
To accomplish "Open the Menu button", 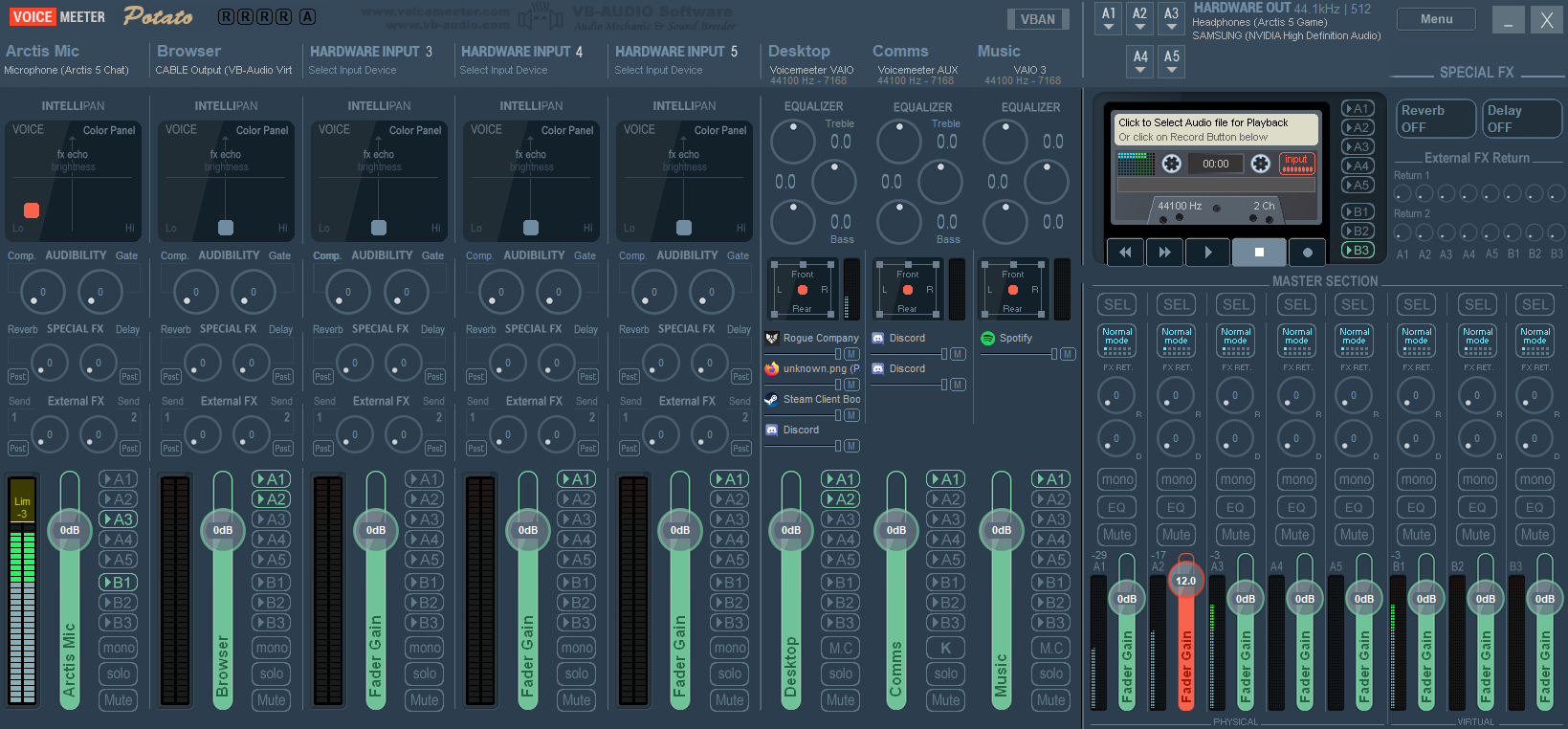I will (x=1436, y=19).
